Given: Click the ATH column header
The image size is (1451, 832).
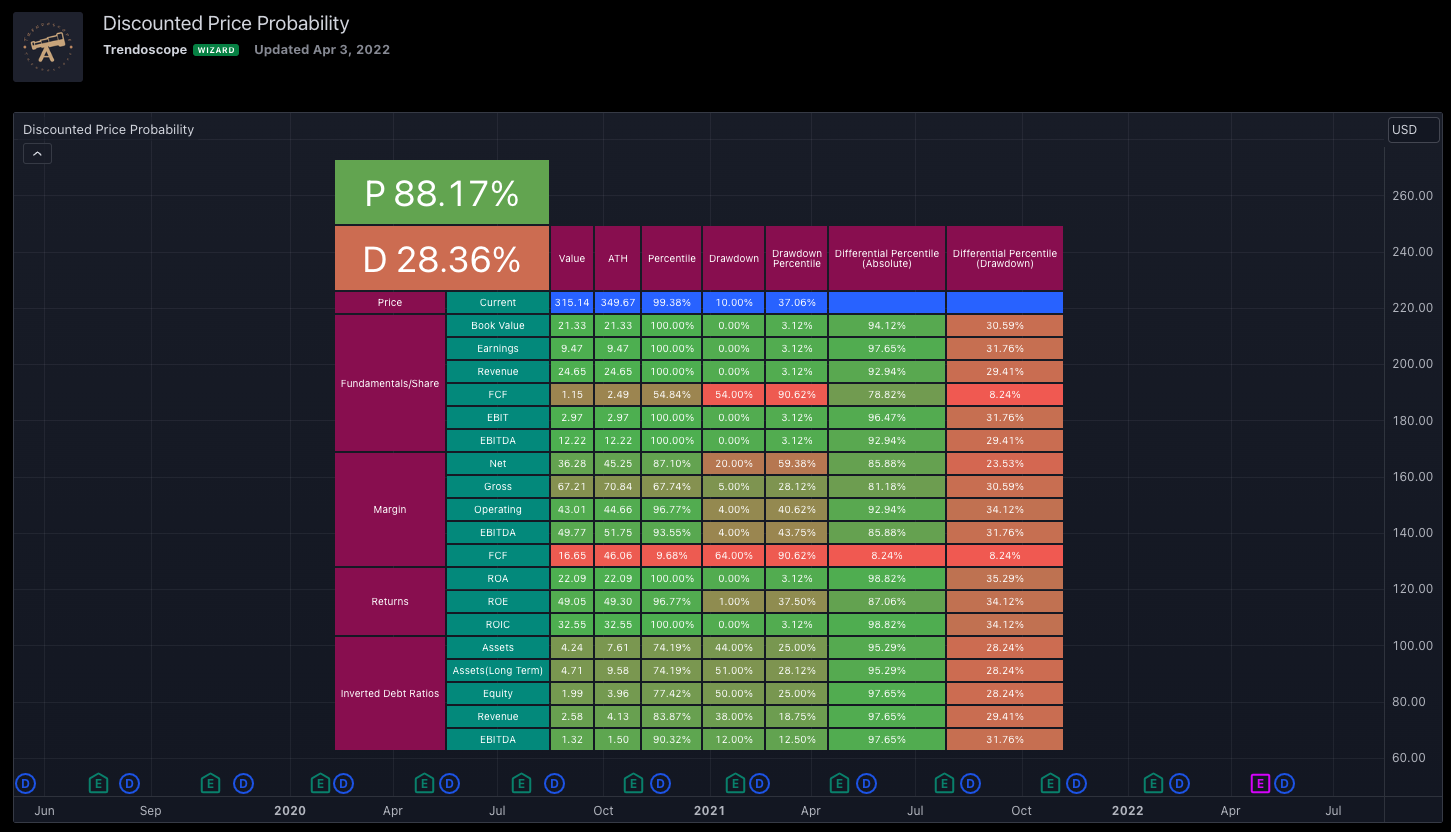Looking at the screenshot, I should pos(618,258).
